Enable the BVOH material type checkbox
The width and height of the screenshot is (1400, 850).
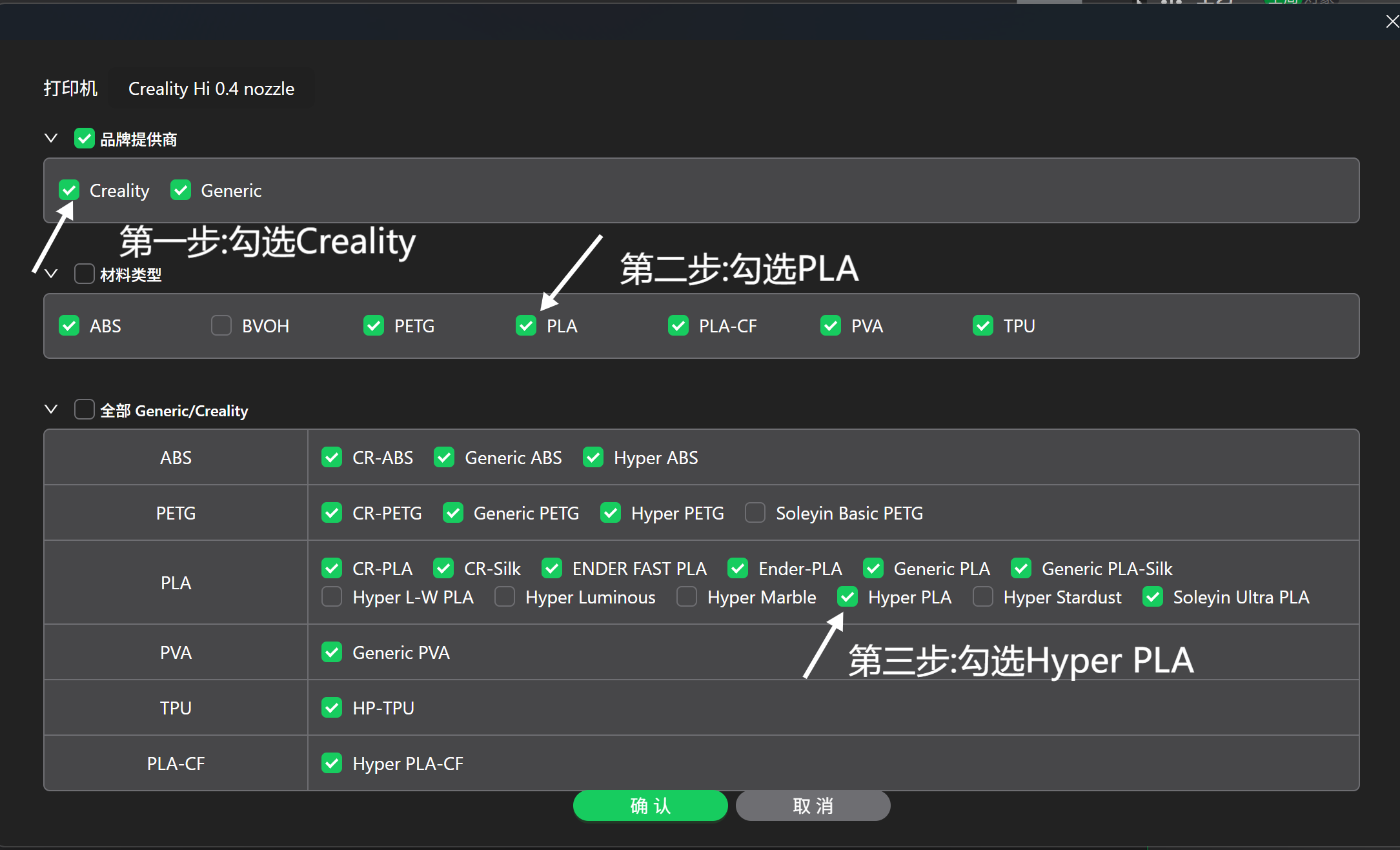[x=221, y=326]
